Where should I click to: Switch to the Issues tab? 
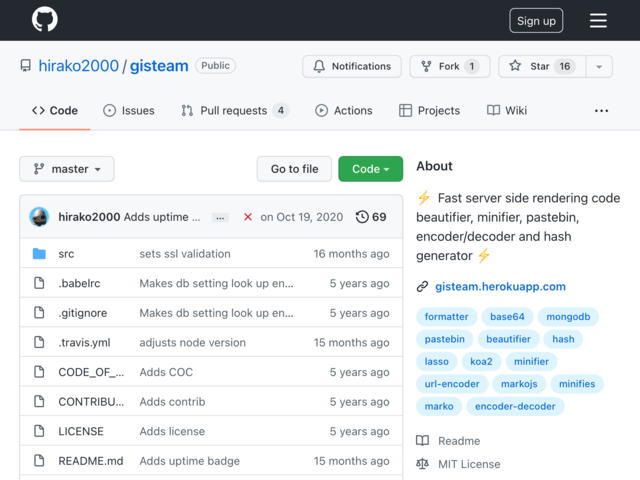click(x=129, y=111)
